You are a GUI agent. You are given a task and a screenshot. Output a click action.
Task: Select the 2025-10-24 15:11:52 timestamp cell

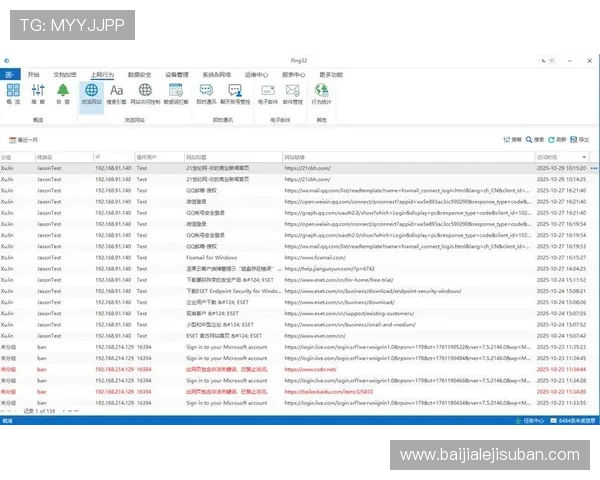[x=561, y=280]
